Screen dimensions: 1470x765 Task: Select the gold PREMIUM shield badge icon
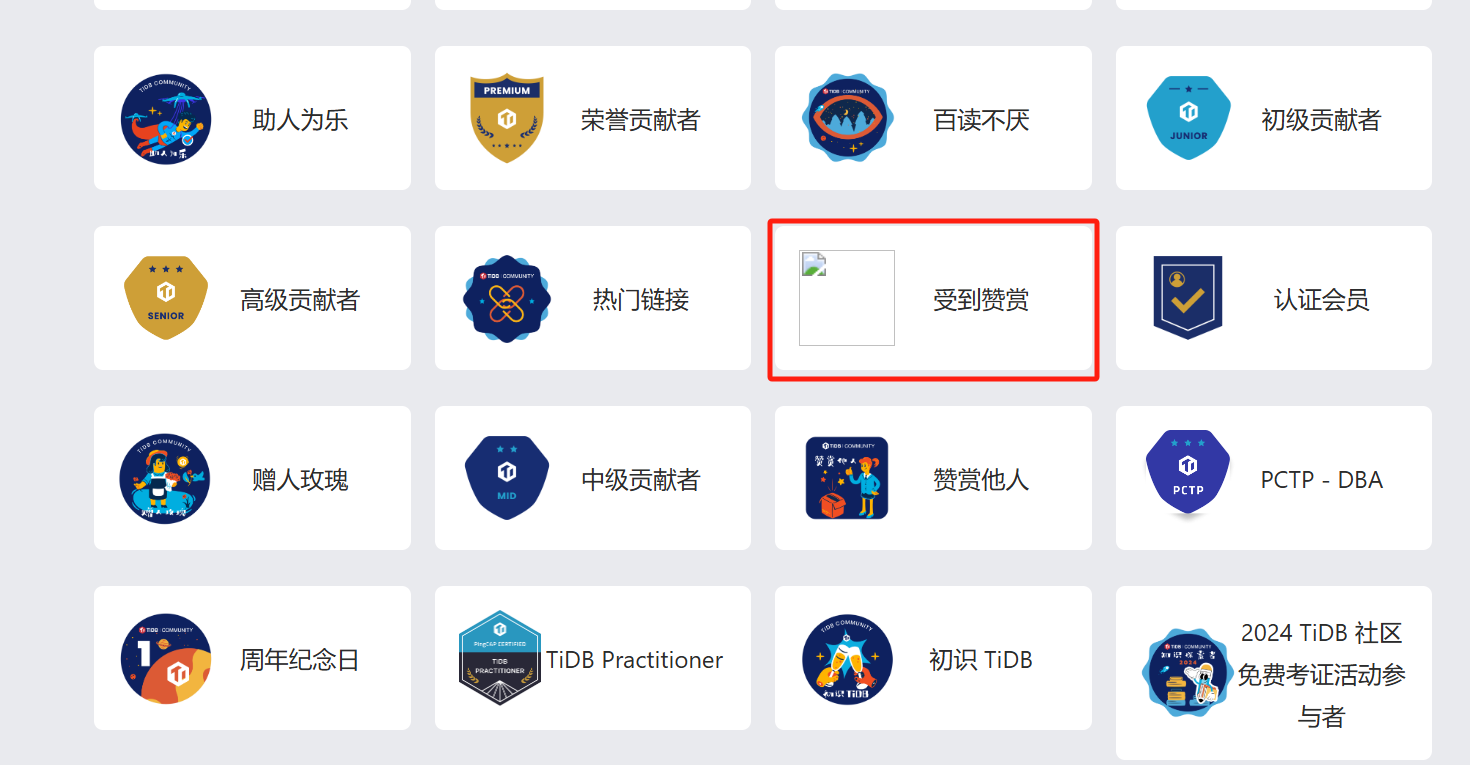pos(507,118)
